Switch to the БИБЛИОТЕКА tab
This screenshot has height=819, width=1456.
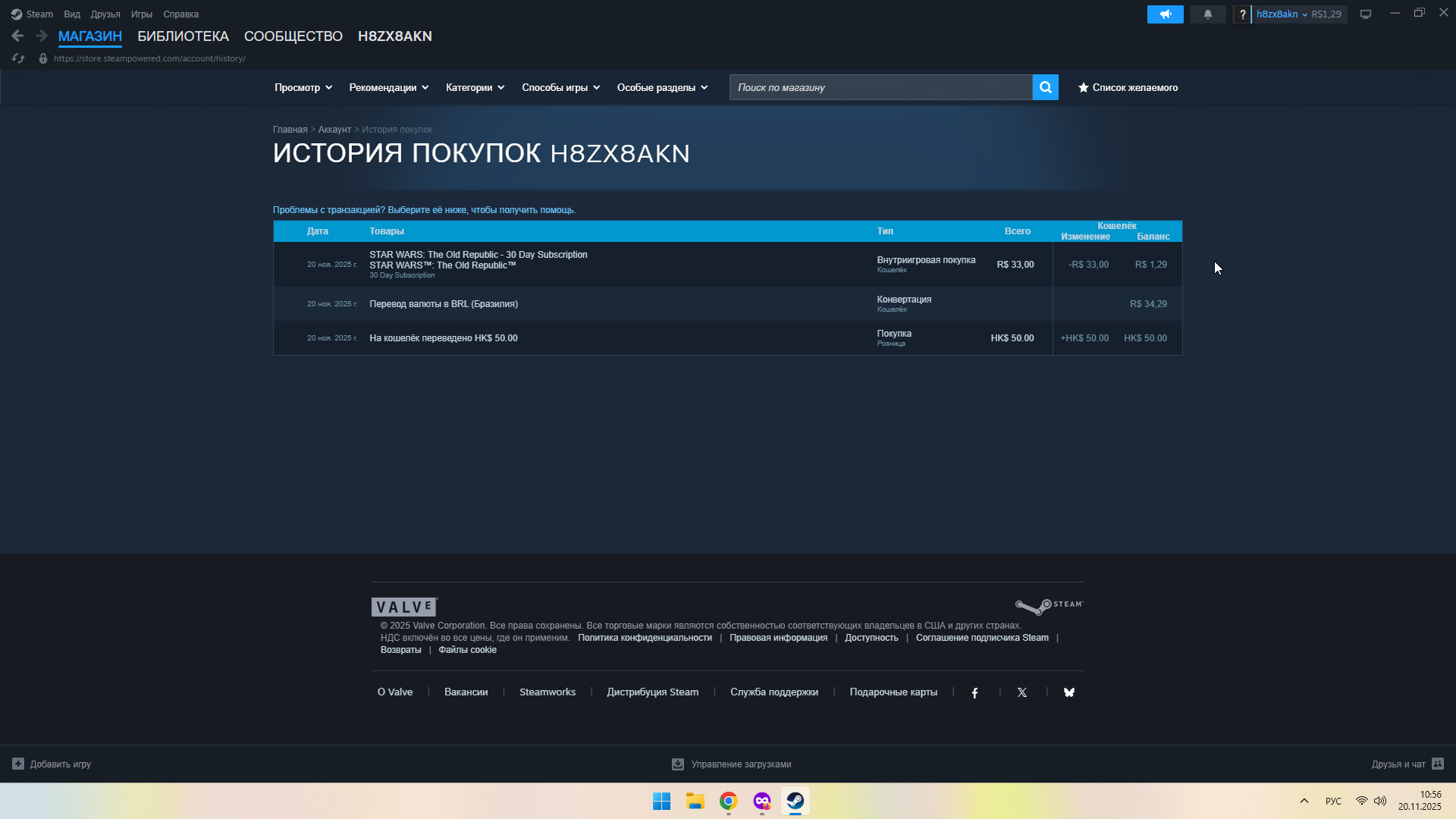click(x=183, y=36)
